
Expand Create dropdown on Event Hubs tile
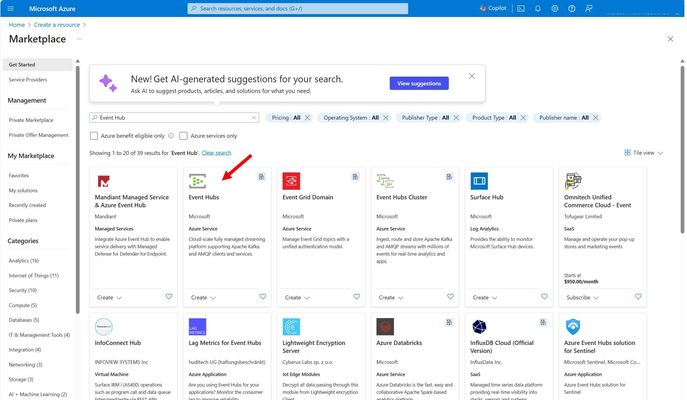pos(203,297)
